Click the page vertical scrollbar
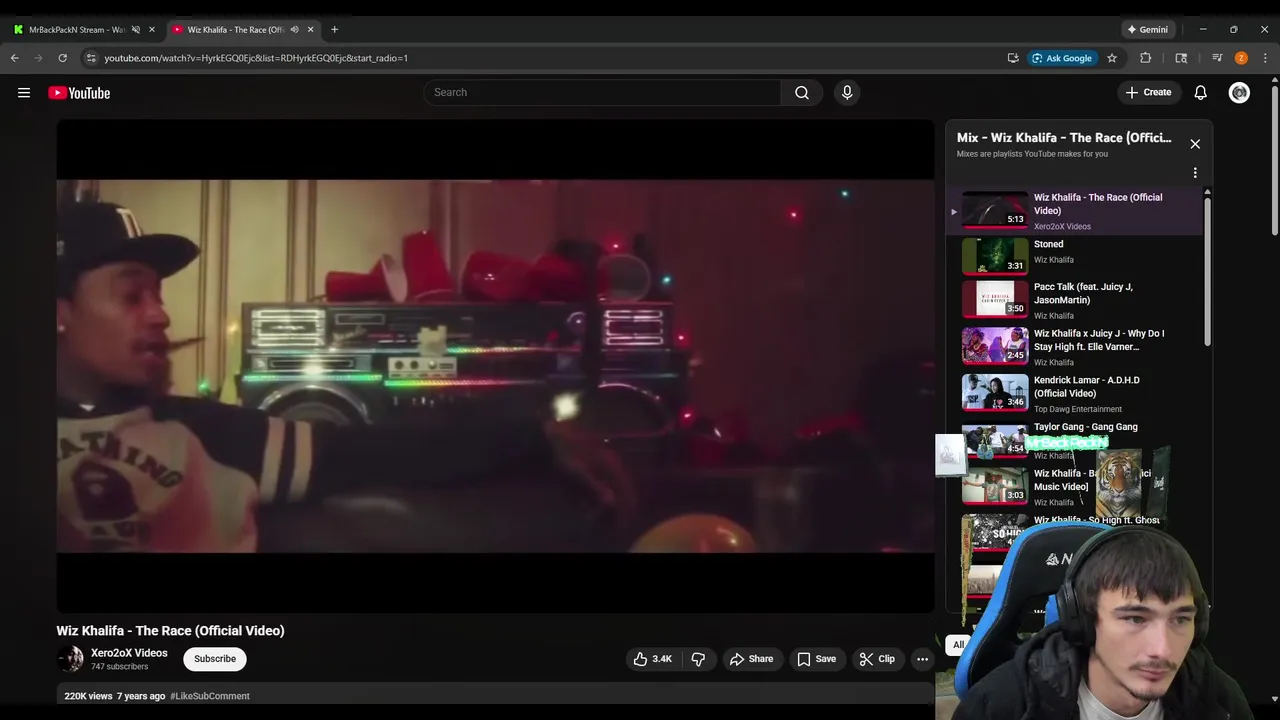1280x720 pixels. (x=1274, y=160)
